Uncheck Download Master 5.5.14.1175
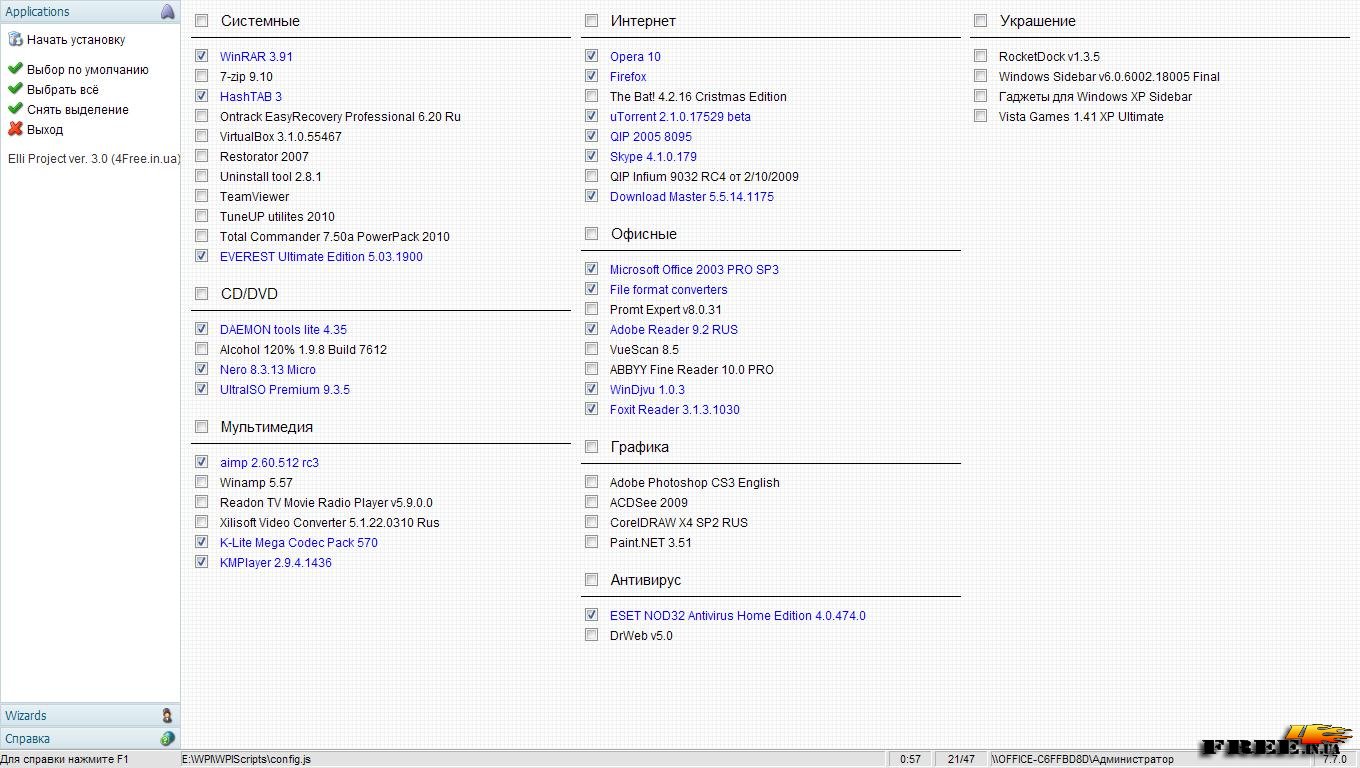The height and width of the screenshot is (768, 1360). 592,196
